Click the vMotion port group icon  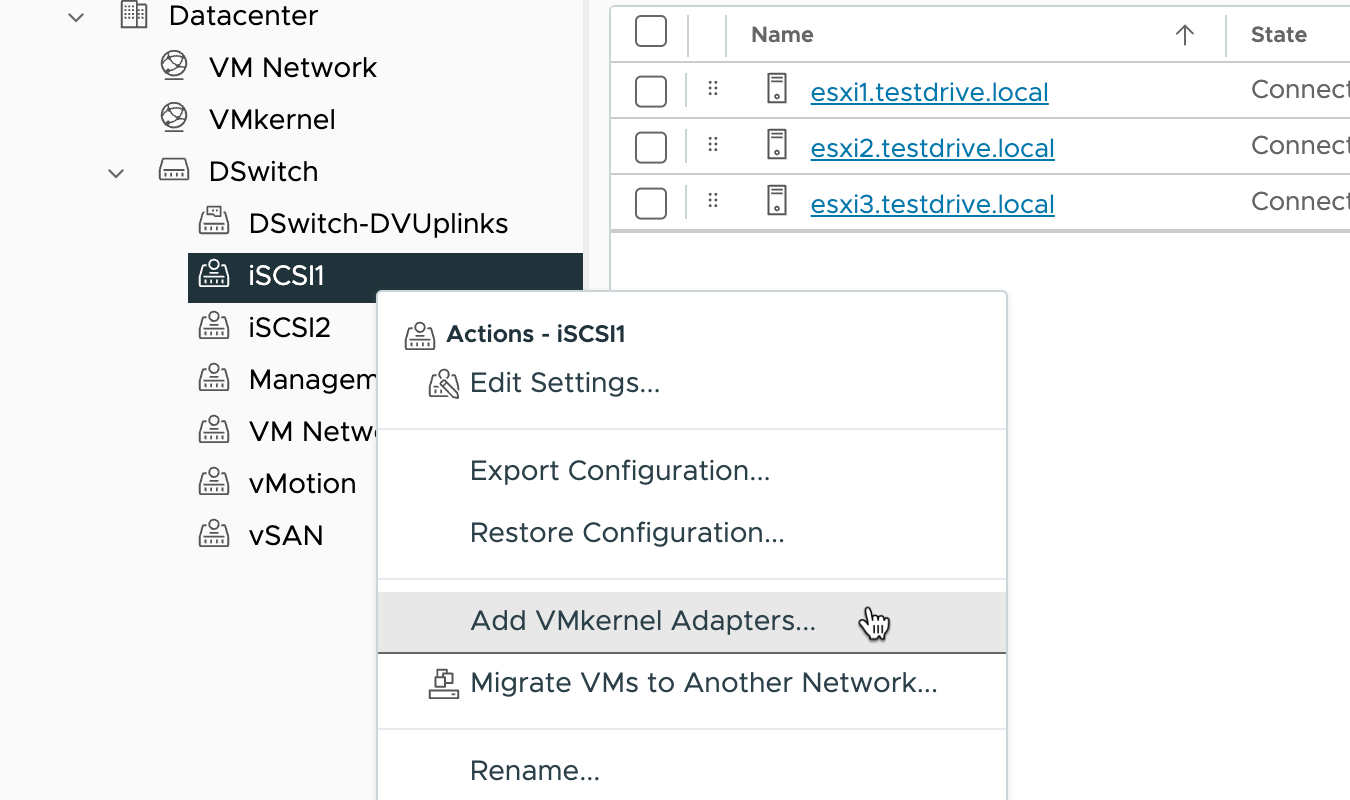[213, 483]
